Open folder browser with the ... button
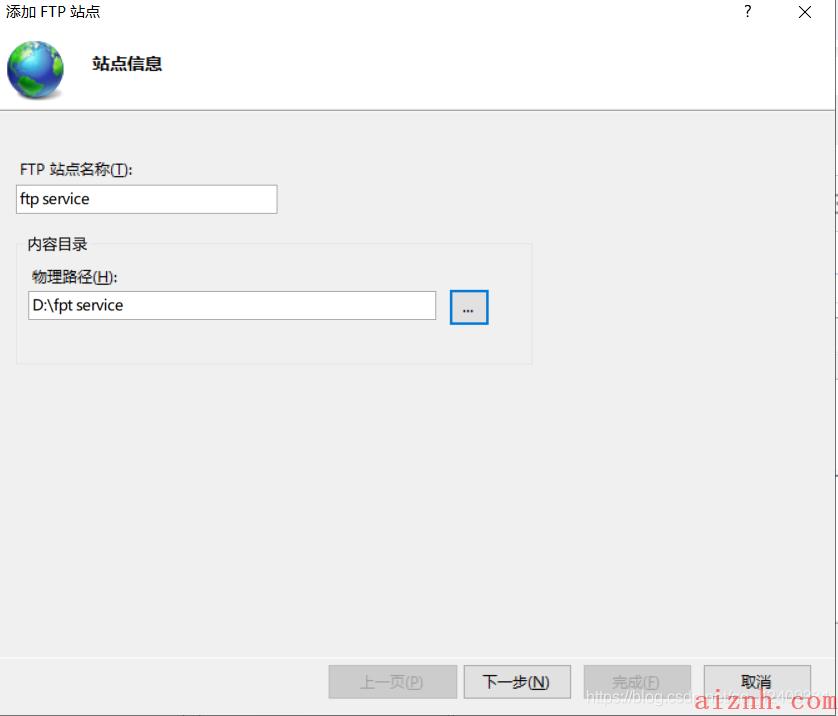The width and height of the screenshot is (838, 716). pyautogui.click(x=469, y=307)
